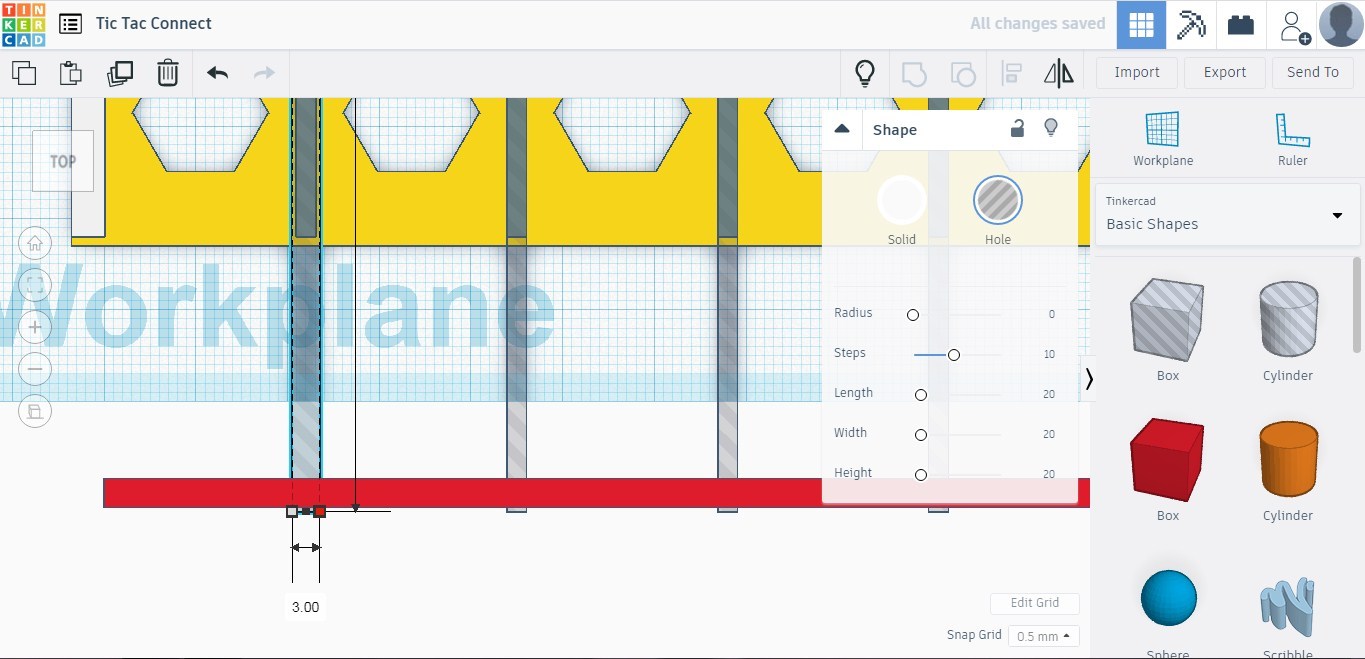Set shape to Solid

[x=901, y=200]
